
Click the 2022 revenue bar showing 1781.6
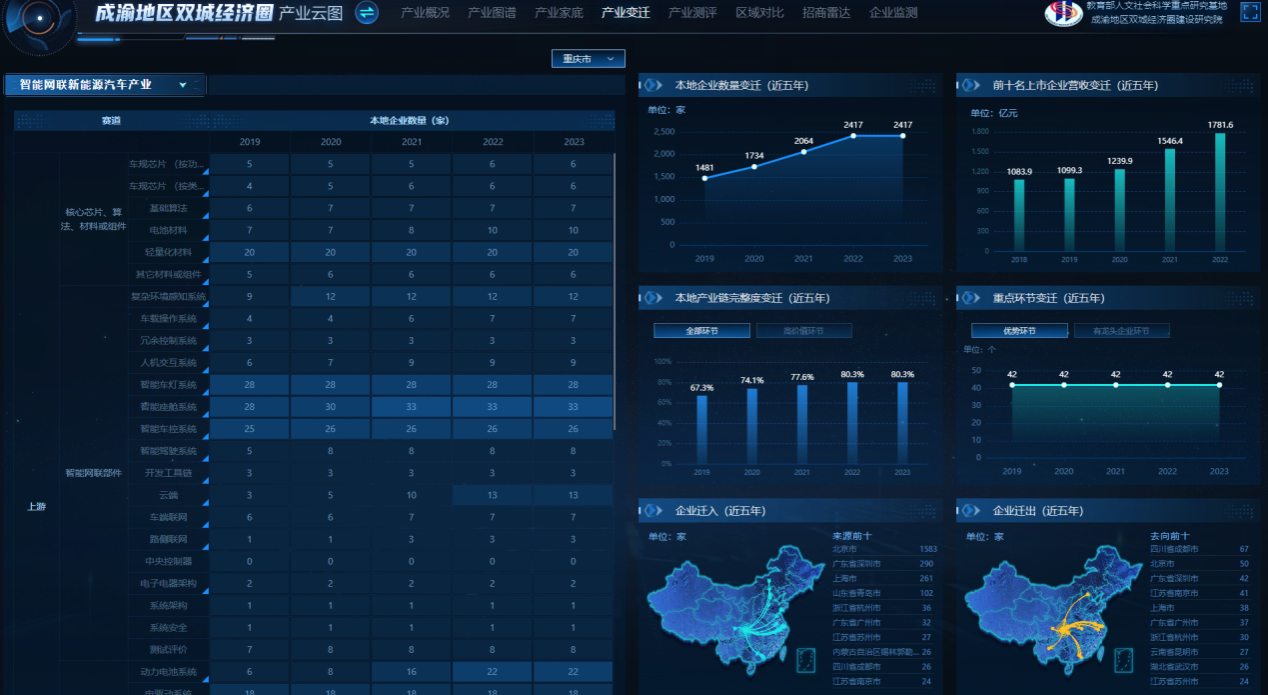click(x=1219, y=192)
